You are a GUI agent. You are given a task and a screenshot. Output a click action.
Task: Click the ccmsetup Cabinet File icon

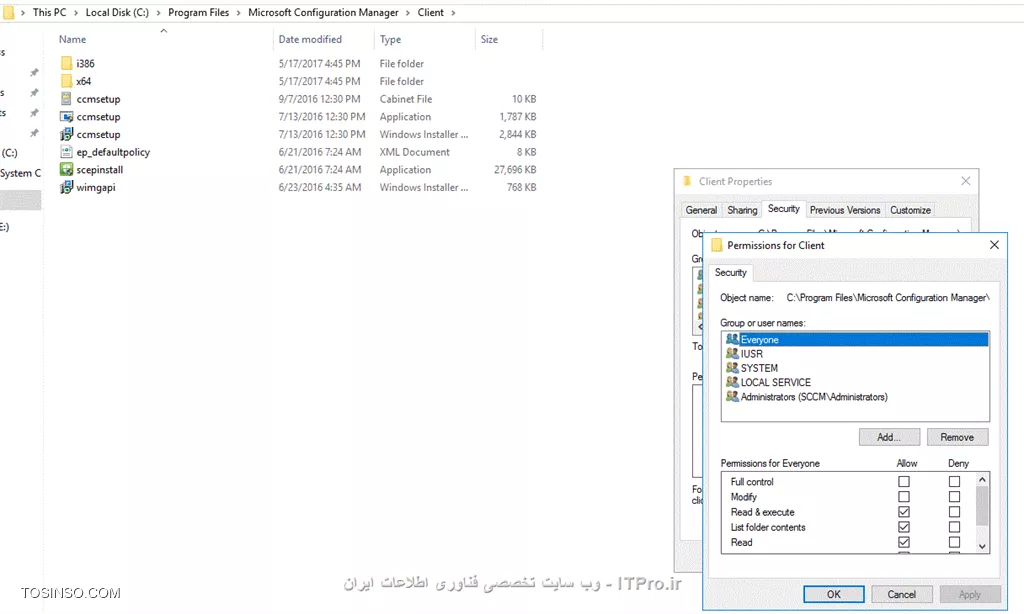point(66,99)
